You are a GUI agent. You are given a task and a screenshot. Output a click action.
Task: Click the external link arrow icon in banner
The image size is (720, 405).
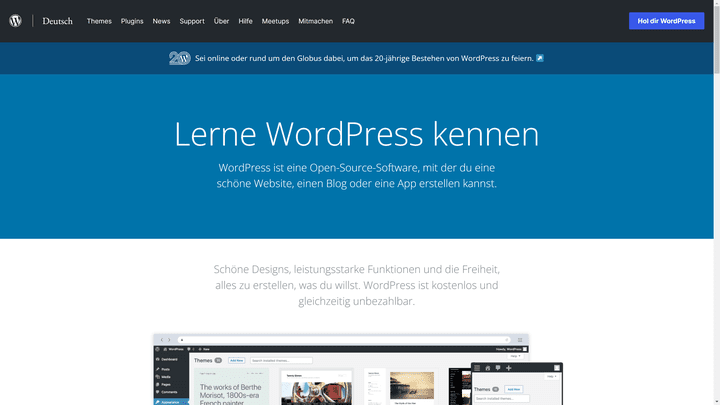pos(540,58)
